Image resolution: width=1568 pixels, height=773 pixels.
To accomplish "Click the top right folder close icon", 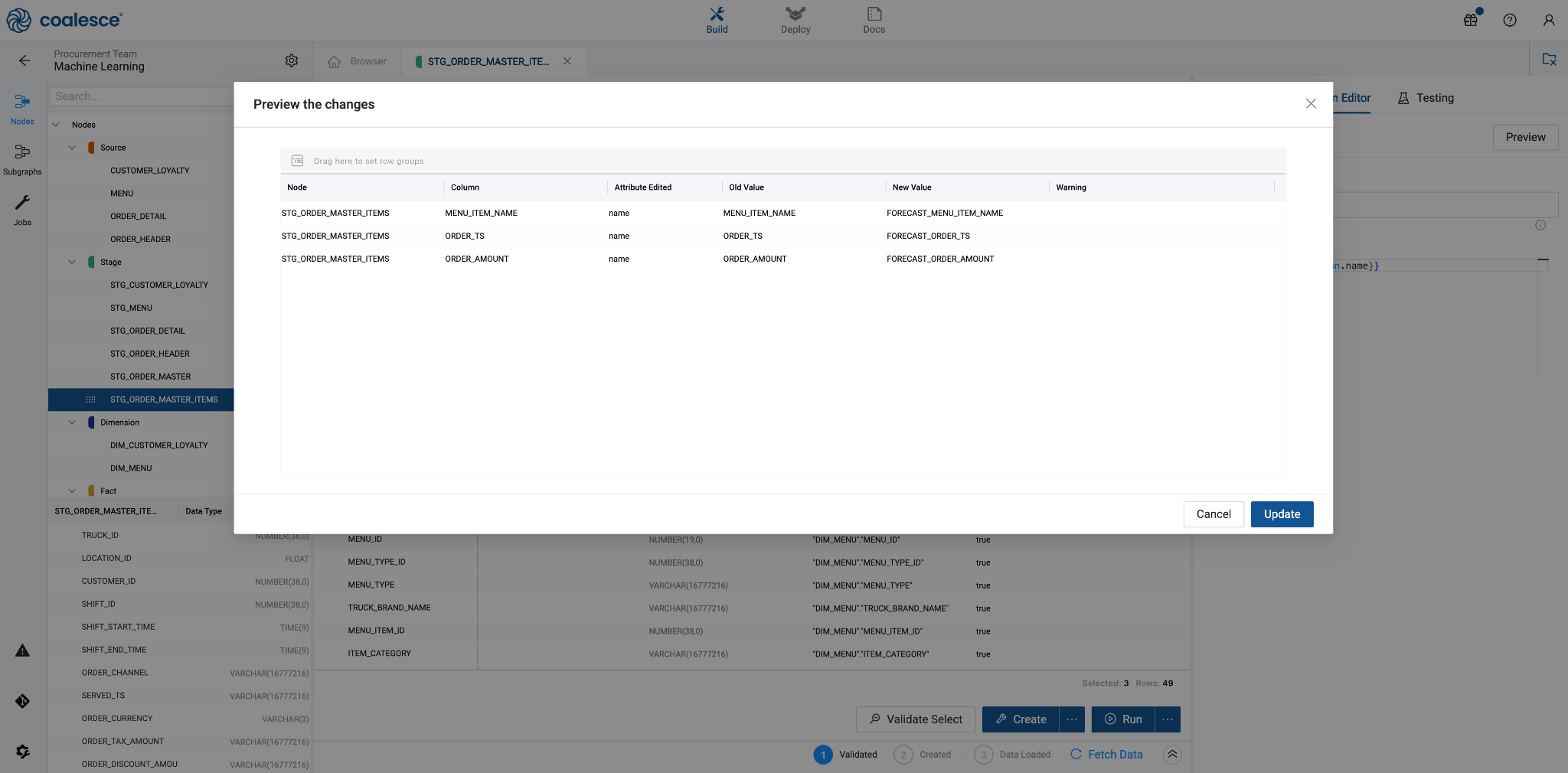I will tap(1549, 59).
